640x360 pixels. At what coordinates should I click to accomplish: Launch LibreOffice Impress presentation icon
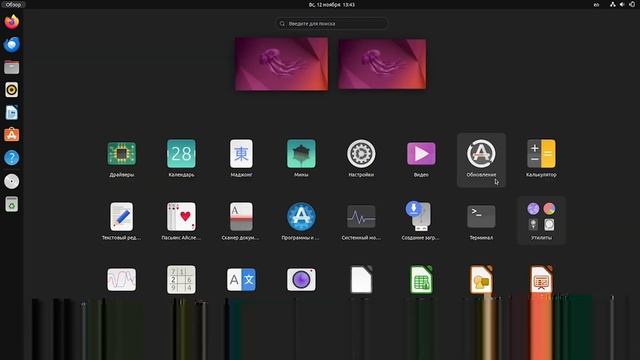pyautogui.click(x=541, y=280)
